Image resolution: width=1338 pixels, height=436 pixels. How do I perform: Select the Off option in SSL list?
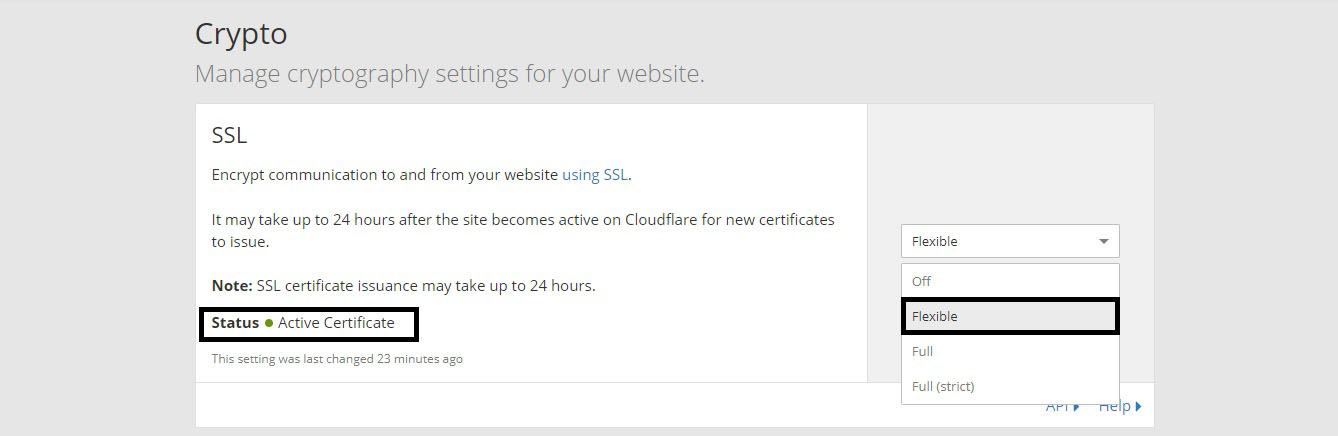[1010, 281]
